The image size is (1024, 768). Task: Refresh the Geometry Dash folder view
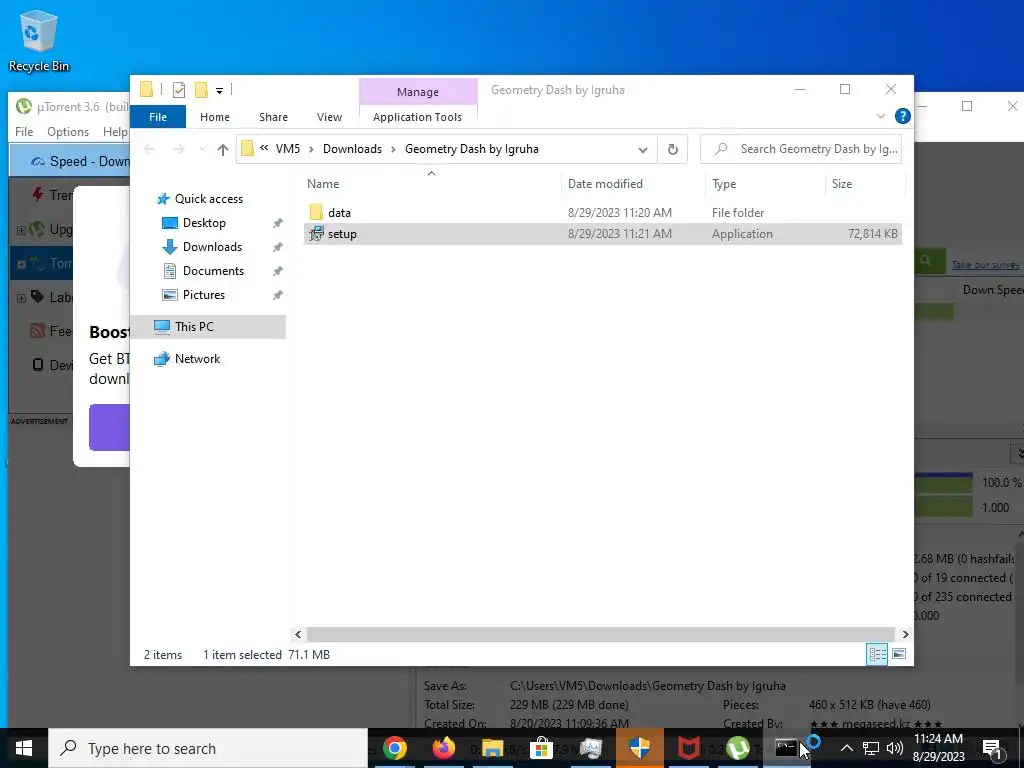(x=673, y=150)
